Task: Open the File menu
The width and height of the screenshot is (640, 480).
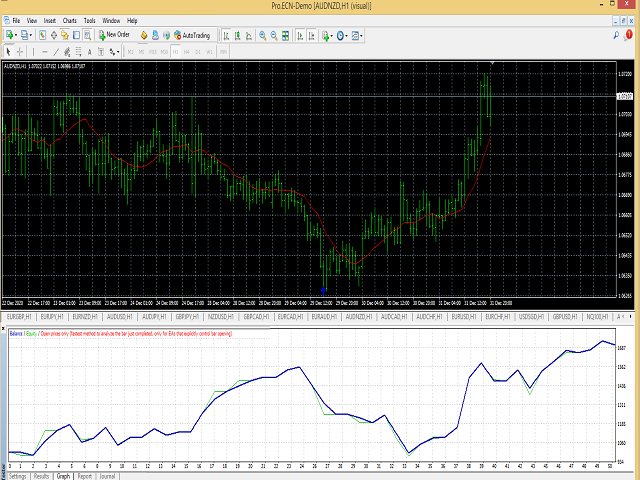Action: click(16, 20)
